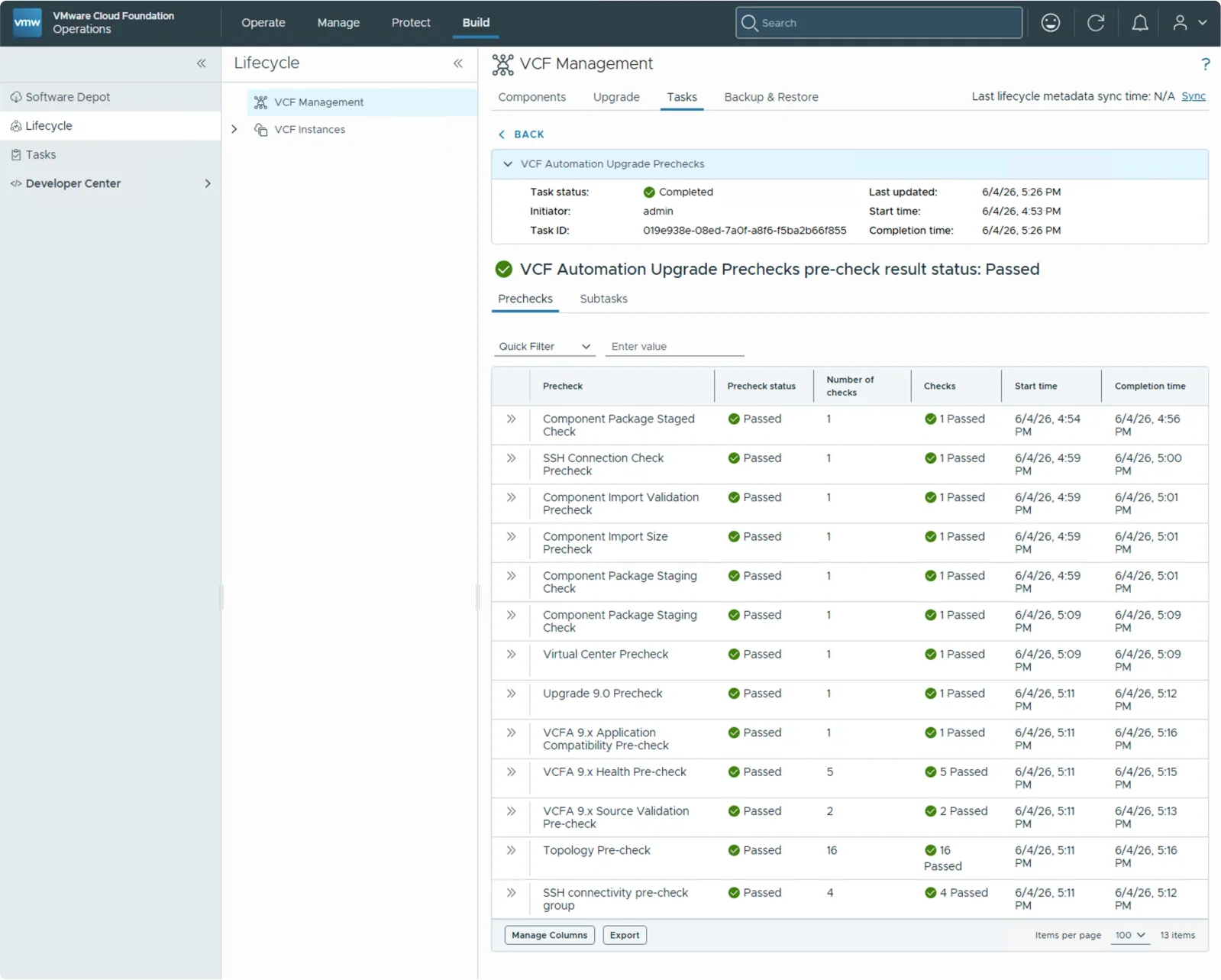Expand Upgrade 9.0 Precheck row

[x=511, y=694]
